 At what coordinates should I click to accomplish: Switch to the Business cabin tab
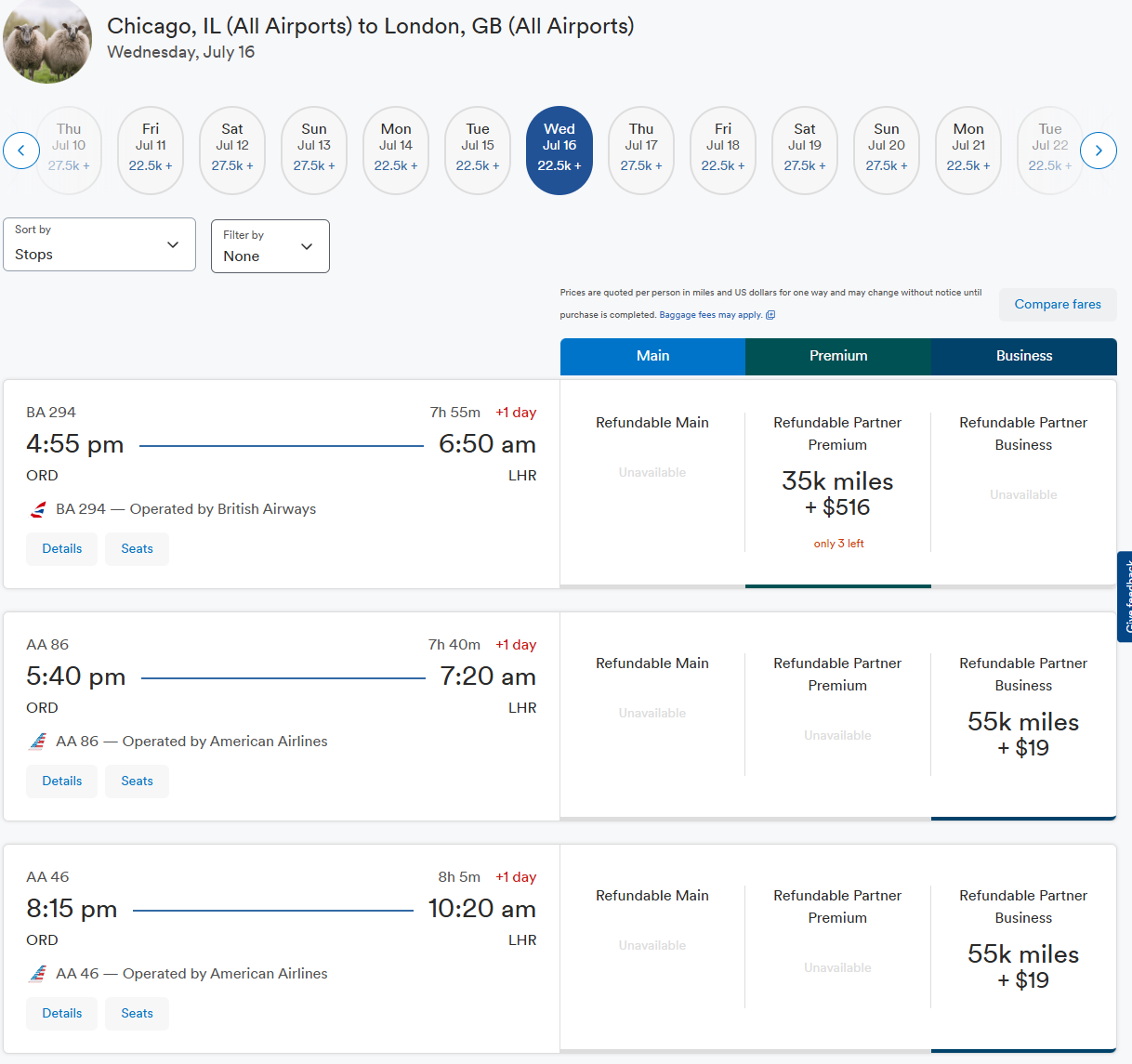coord(1024,356)
